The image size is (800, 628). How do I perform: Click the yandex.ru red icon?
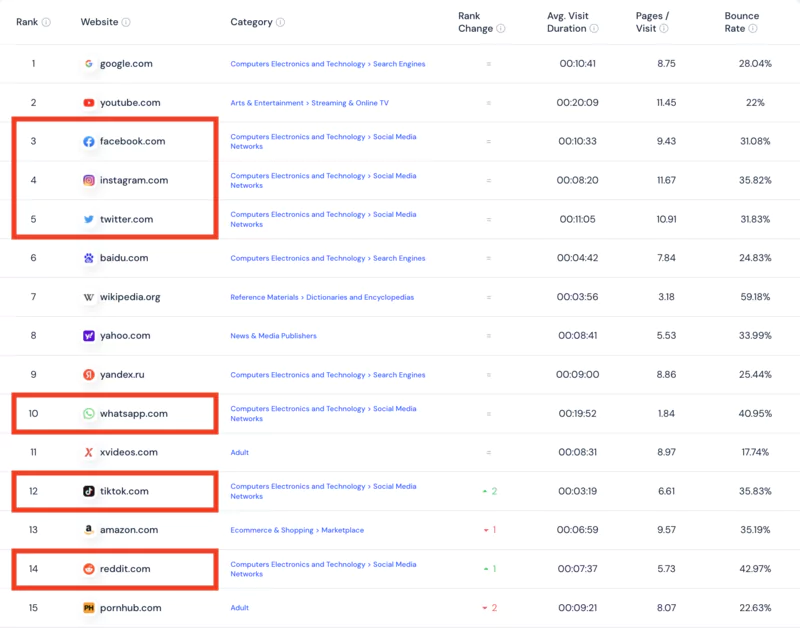coord(89,374)
